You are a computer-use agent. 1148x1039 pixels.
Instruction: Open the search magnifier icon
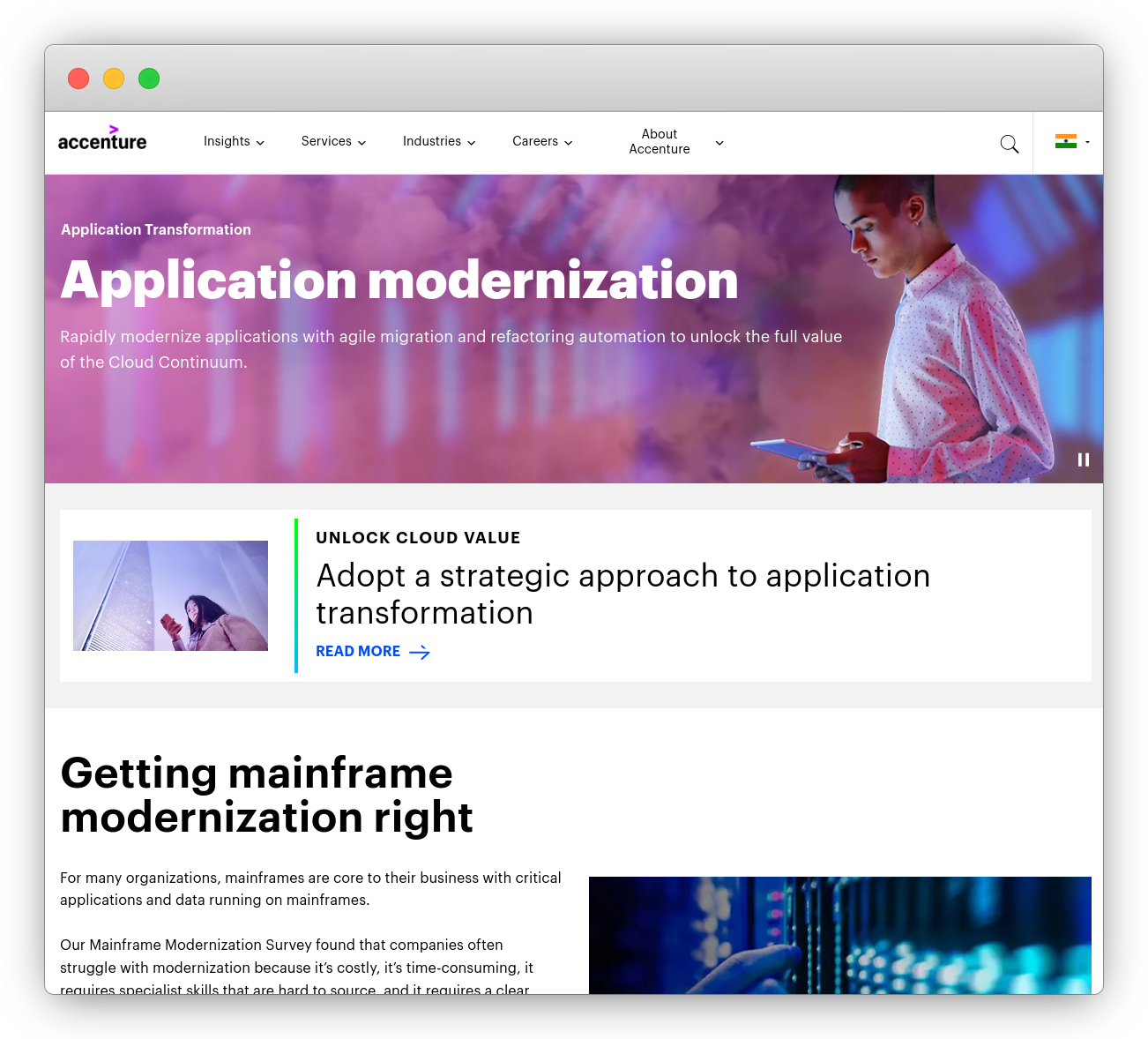click(x=1010, y=144)
